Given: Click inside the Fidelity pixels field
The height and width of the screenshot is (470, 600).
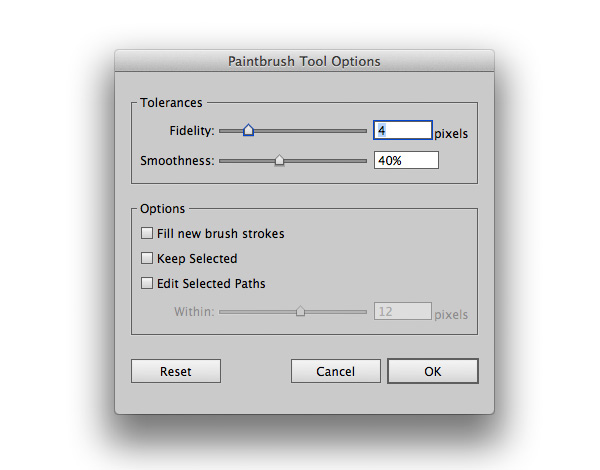Looking at the screenshot, I should point(403,130).
